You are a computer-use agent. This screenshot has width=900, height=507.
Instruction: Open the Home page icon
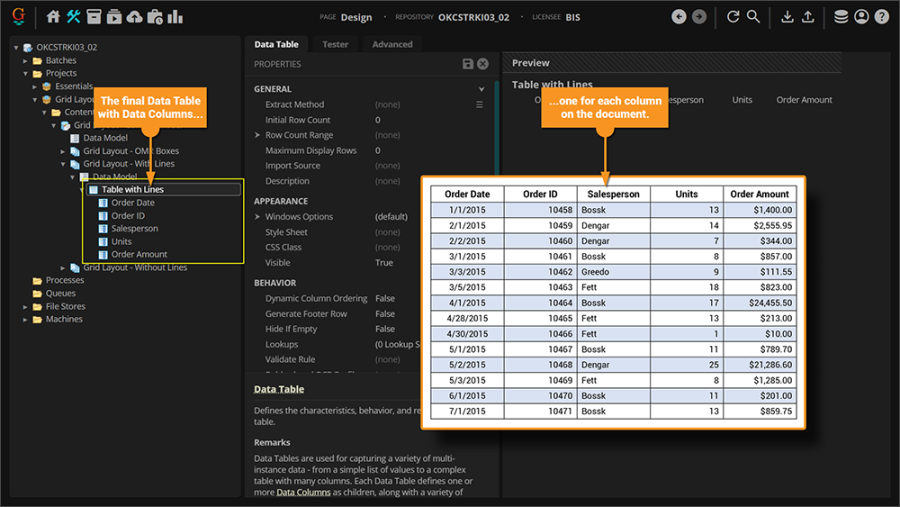coord(54,17)
